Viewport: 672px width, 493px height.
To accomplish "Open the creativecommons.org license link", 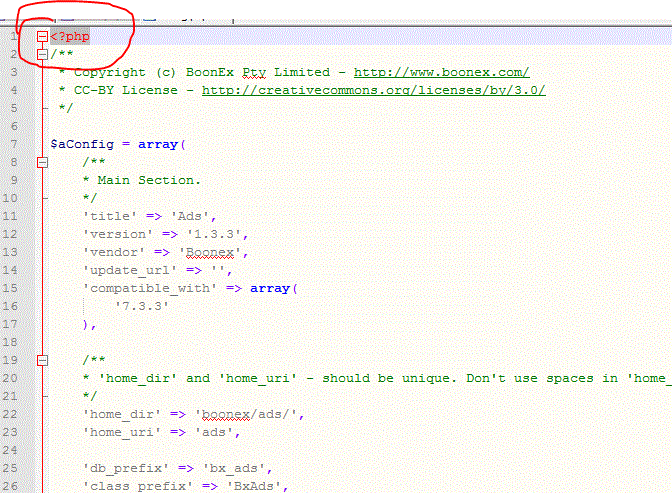I will [x=373, y=90].
